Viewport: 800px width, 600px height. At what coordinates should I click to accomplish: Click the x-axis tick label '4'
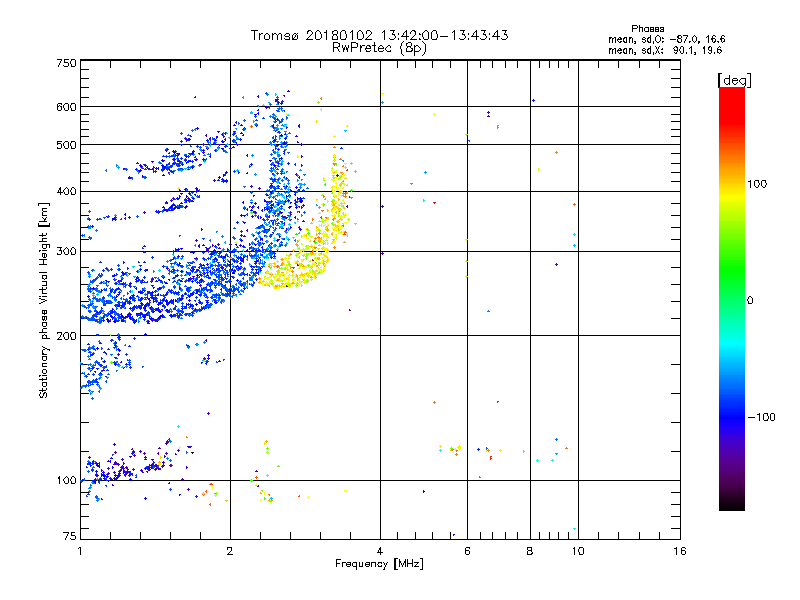tap(380, 551)
